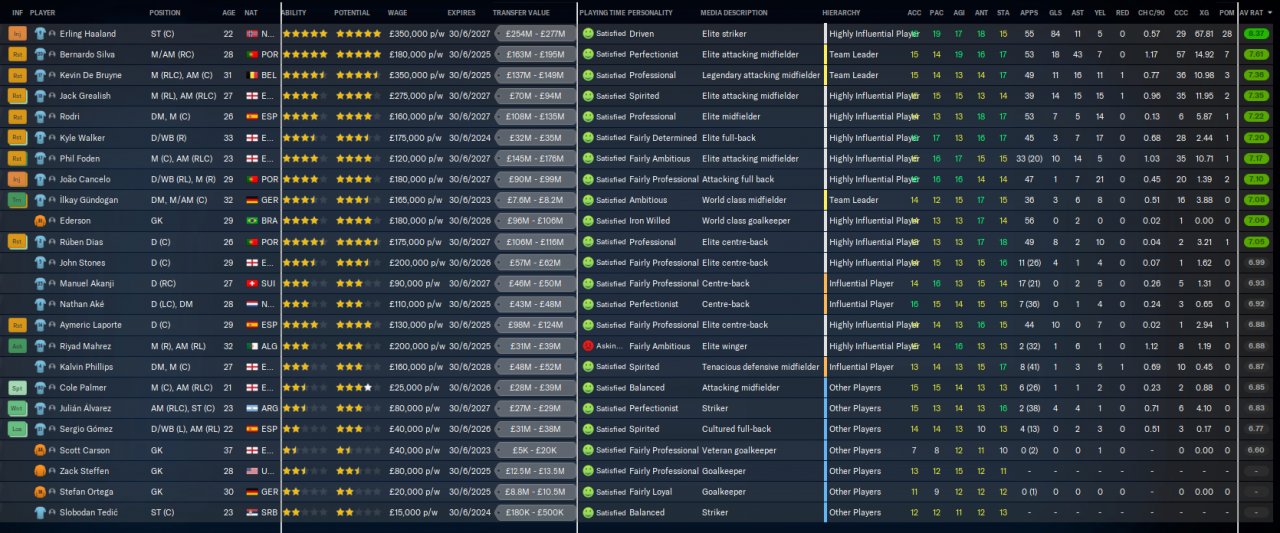Viewport: 1280px width, 533px height.
Task: Click the England flag for Kyle Walker
Action: [251, 138]
